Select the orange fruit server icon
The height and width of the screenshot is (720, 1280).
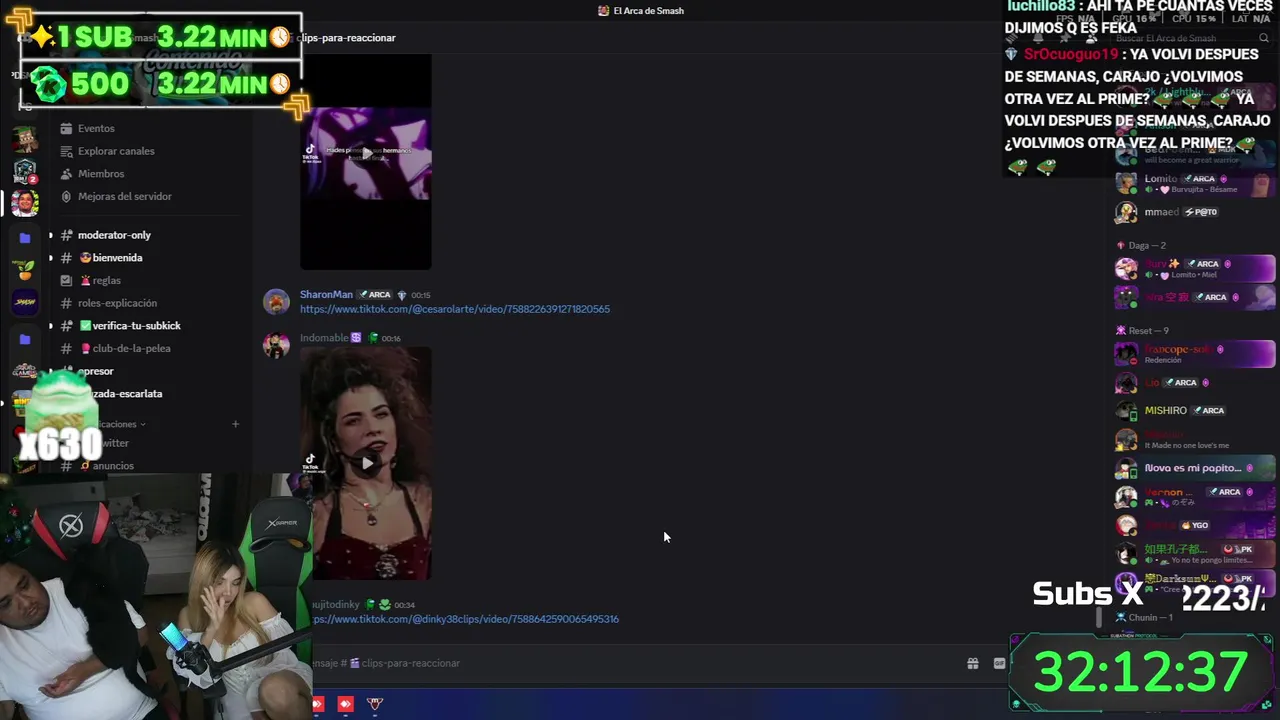pos(25,269)
